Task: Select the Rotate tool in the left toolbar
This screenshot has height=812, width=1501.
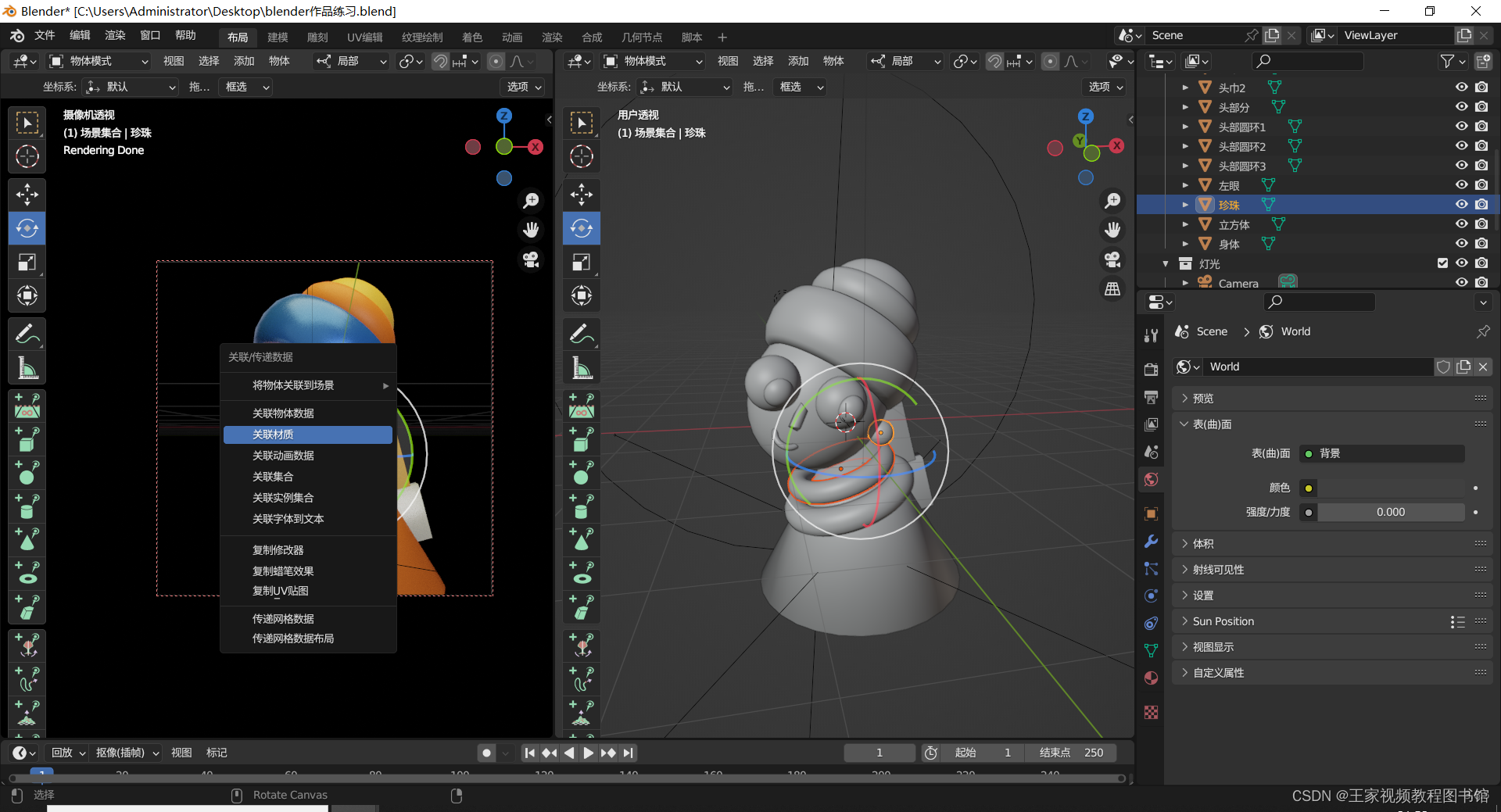Action: coord(27,228)
